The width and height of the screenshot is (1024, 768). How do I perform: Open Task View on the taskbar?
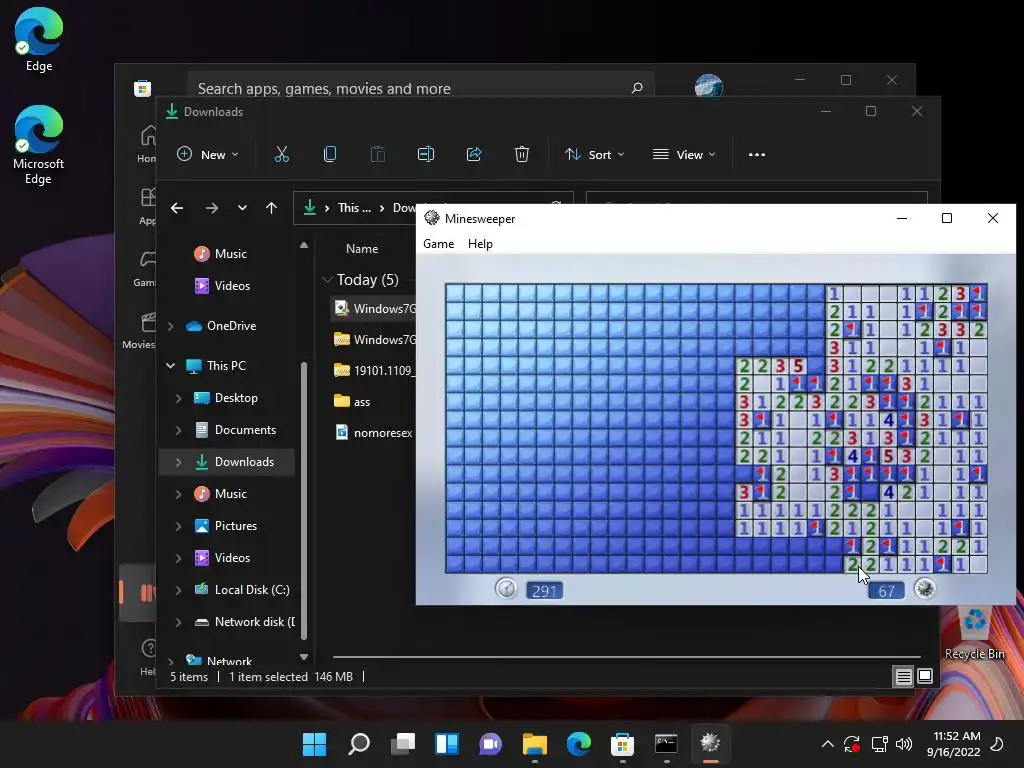tap(403, 743)
